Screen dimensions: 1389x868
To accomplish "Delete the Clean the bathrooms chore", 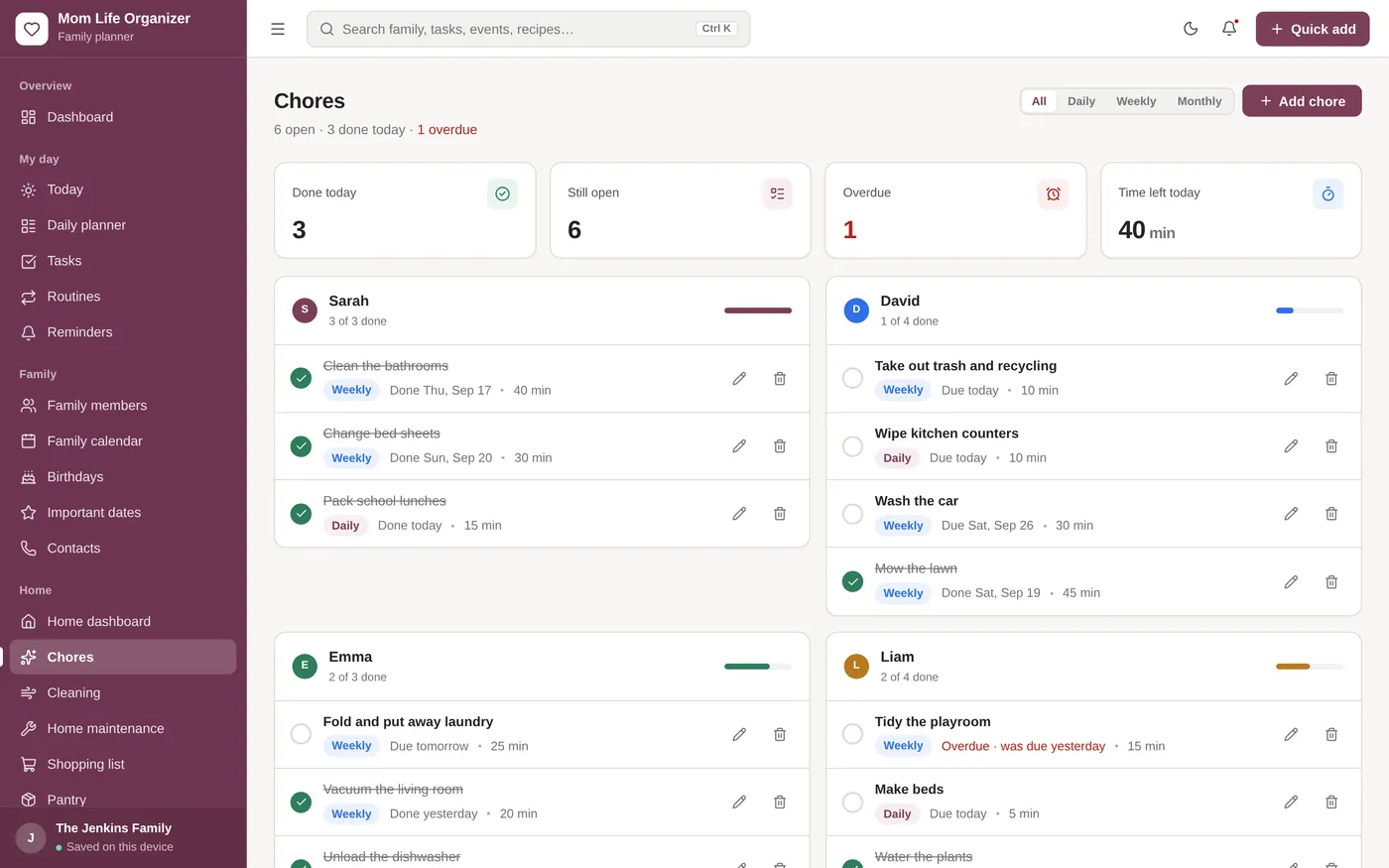I will coord(780,378).
